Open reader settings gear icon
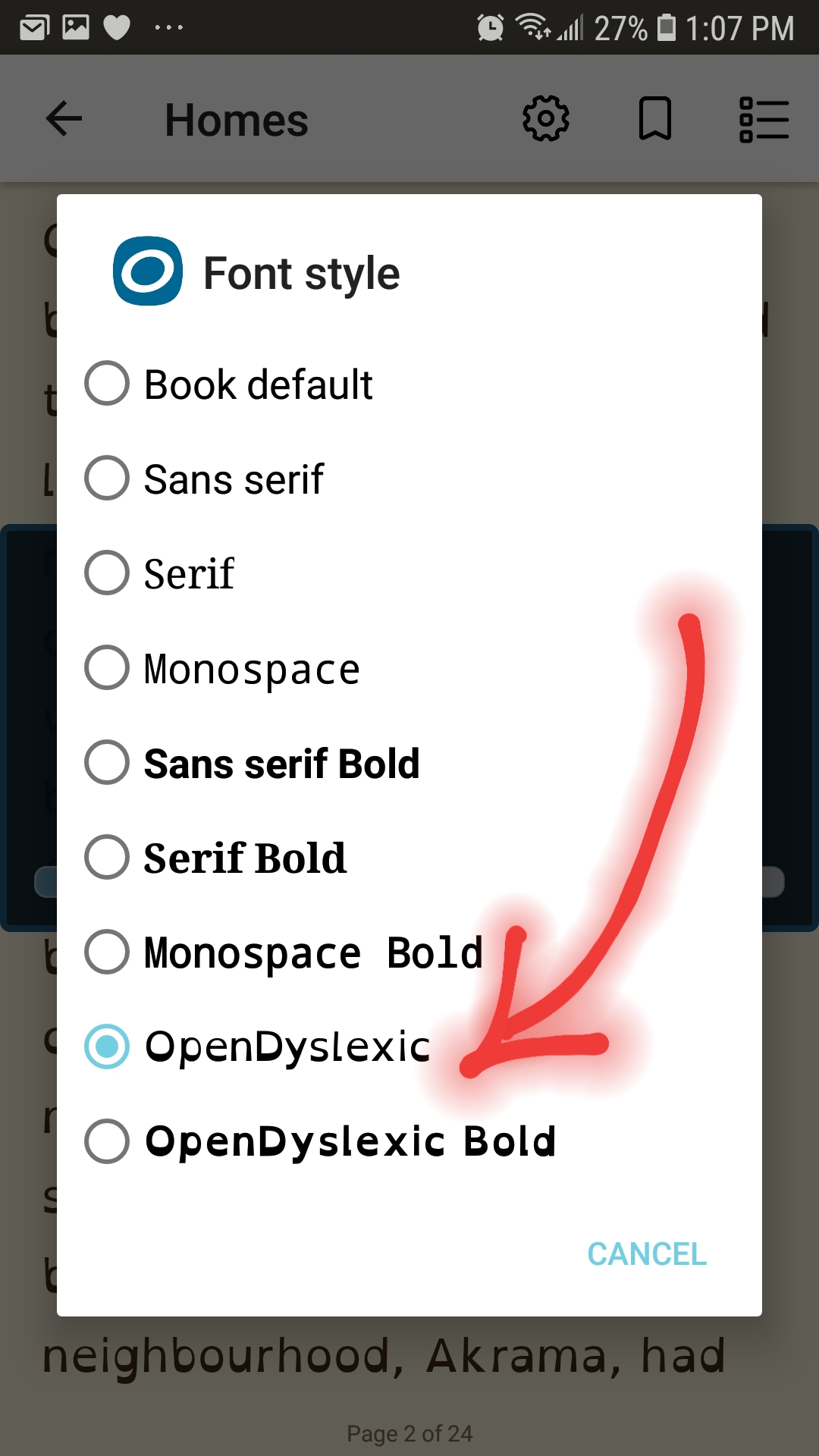This screenshot has height=1456, width=819. pos(546,118)
